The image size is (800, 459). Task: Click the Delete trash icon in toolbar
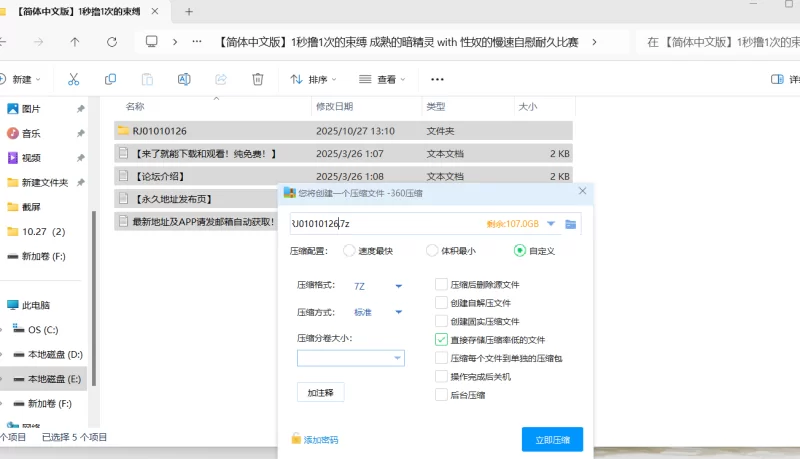[x=257, y=79]
